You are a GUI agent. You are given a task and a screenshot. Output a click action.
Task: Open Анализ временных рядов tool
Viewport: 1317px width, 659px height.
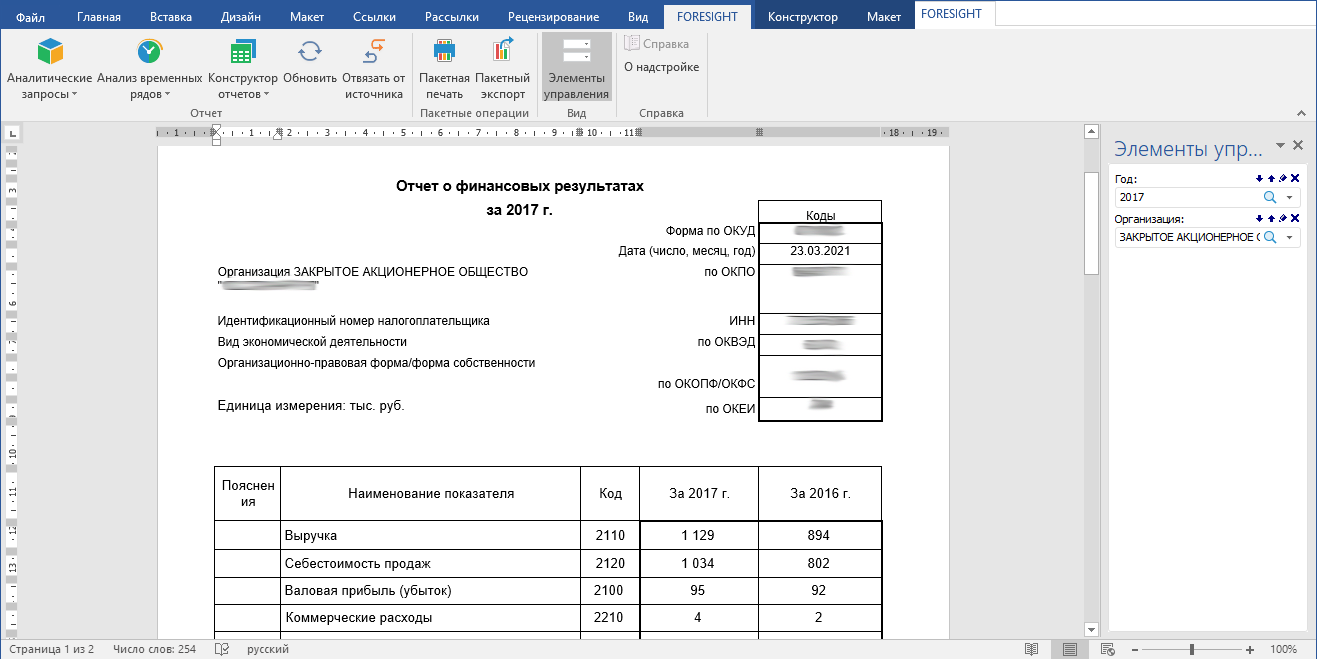coord(150,68)
